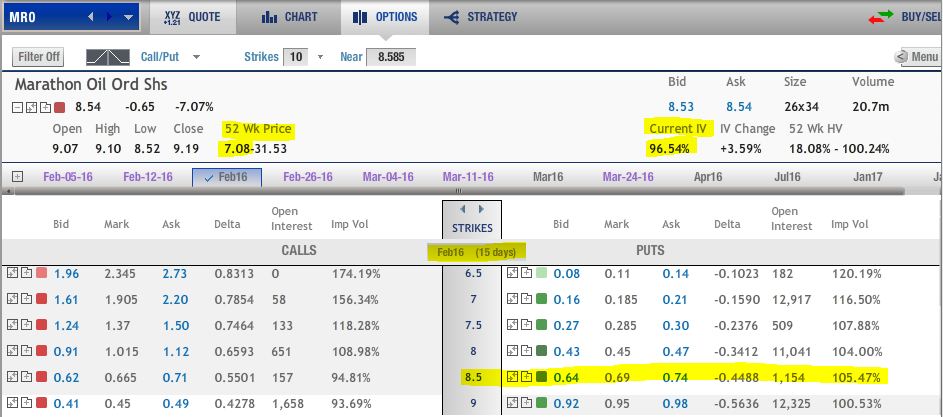This screenshot has width=943, height=417.
Task: Click the previous symbol arrow beside MRO
Action: click(93, 17)
